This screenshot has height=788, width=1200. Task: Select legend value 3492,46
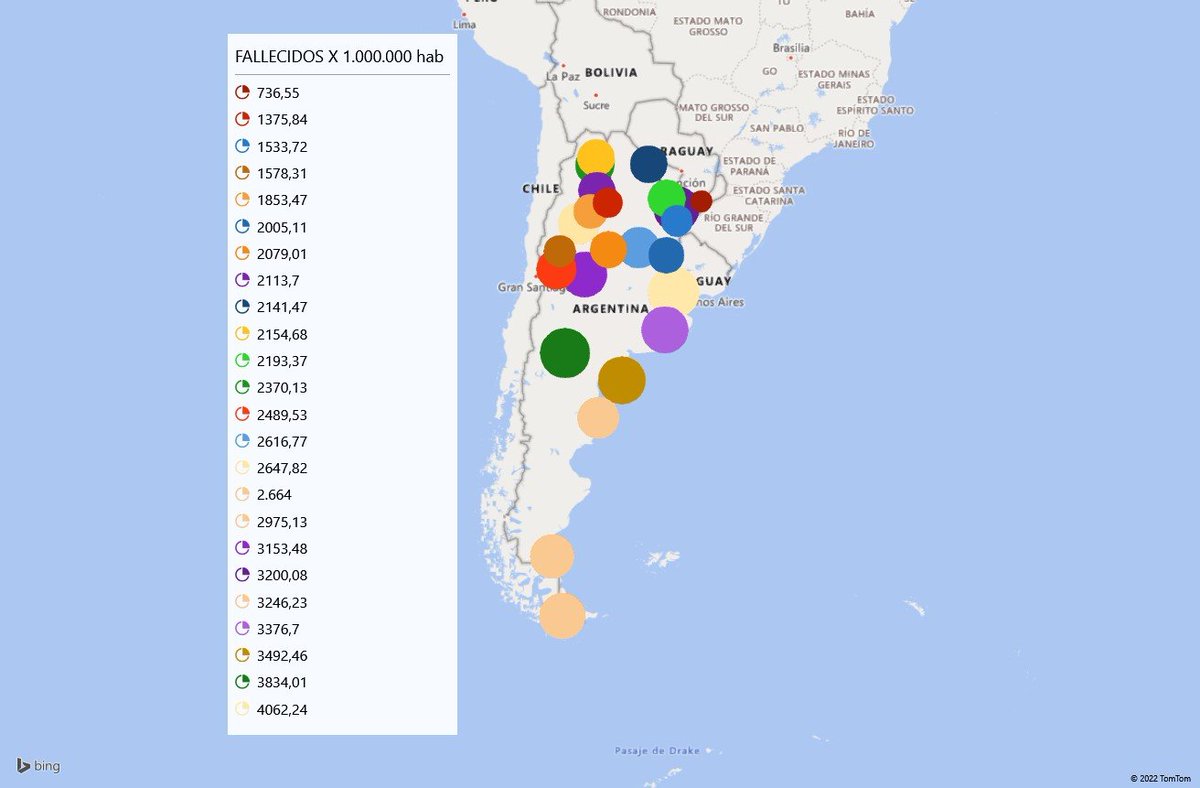tap(282, 656)
